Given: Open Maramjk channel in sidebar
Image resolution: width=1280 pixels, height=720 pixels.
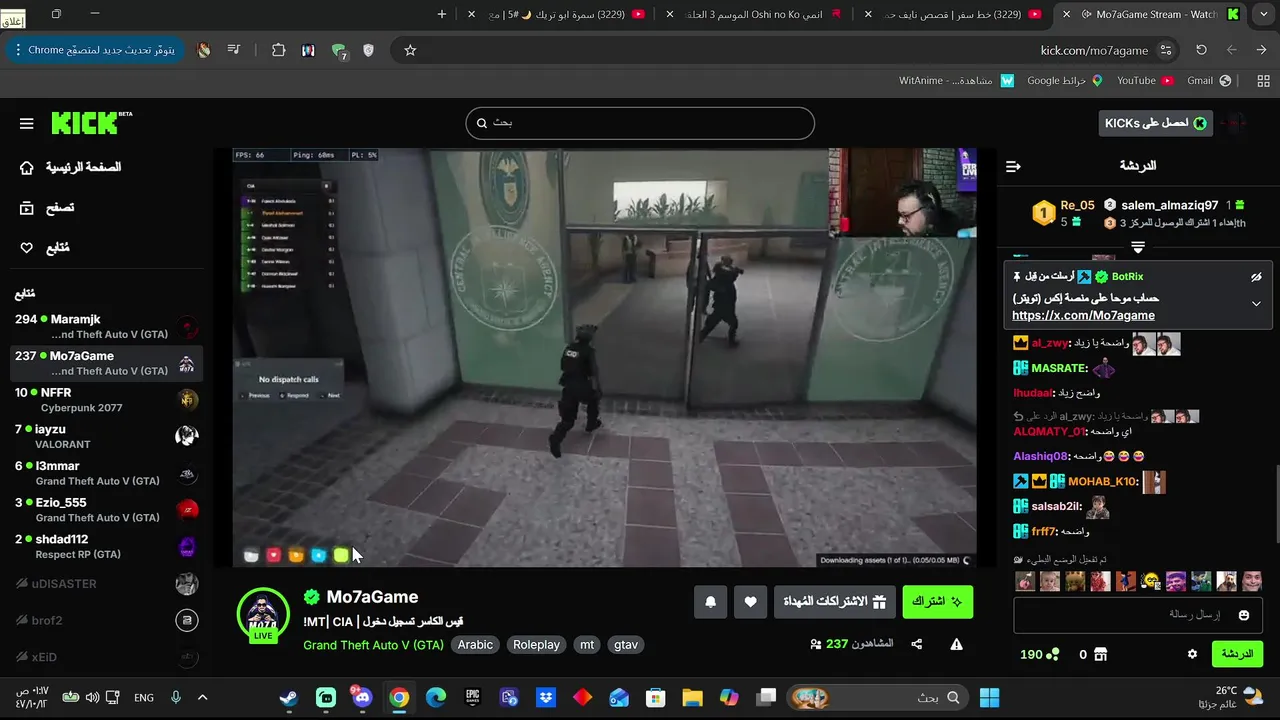Looking at the screenshot, I should pos(106,327).
